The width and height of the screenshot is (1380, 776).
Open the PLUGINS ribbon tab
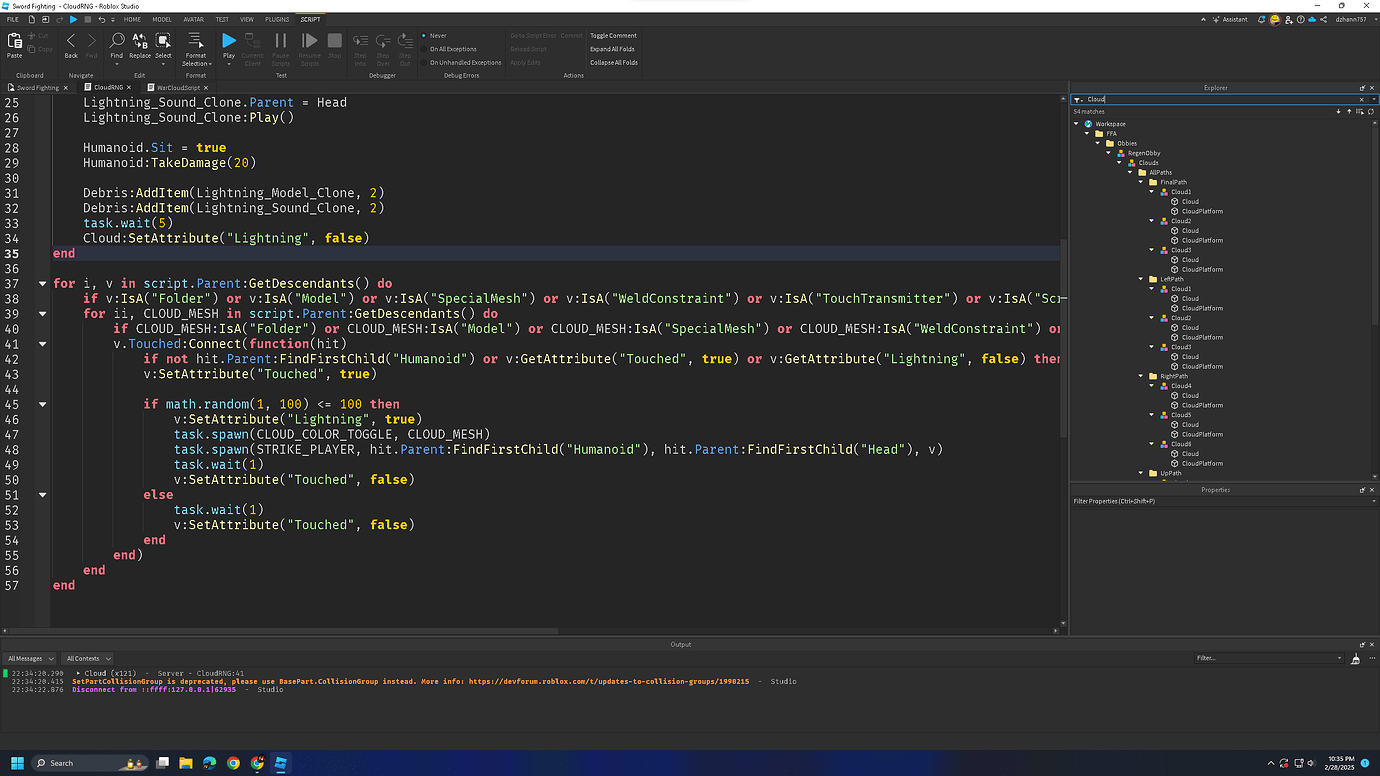tap(278, 19)
